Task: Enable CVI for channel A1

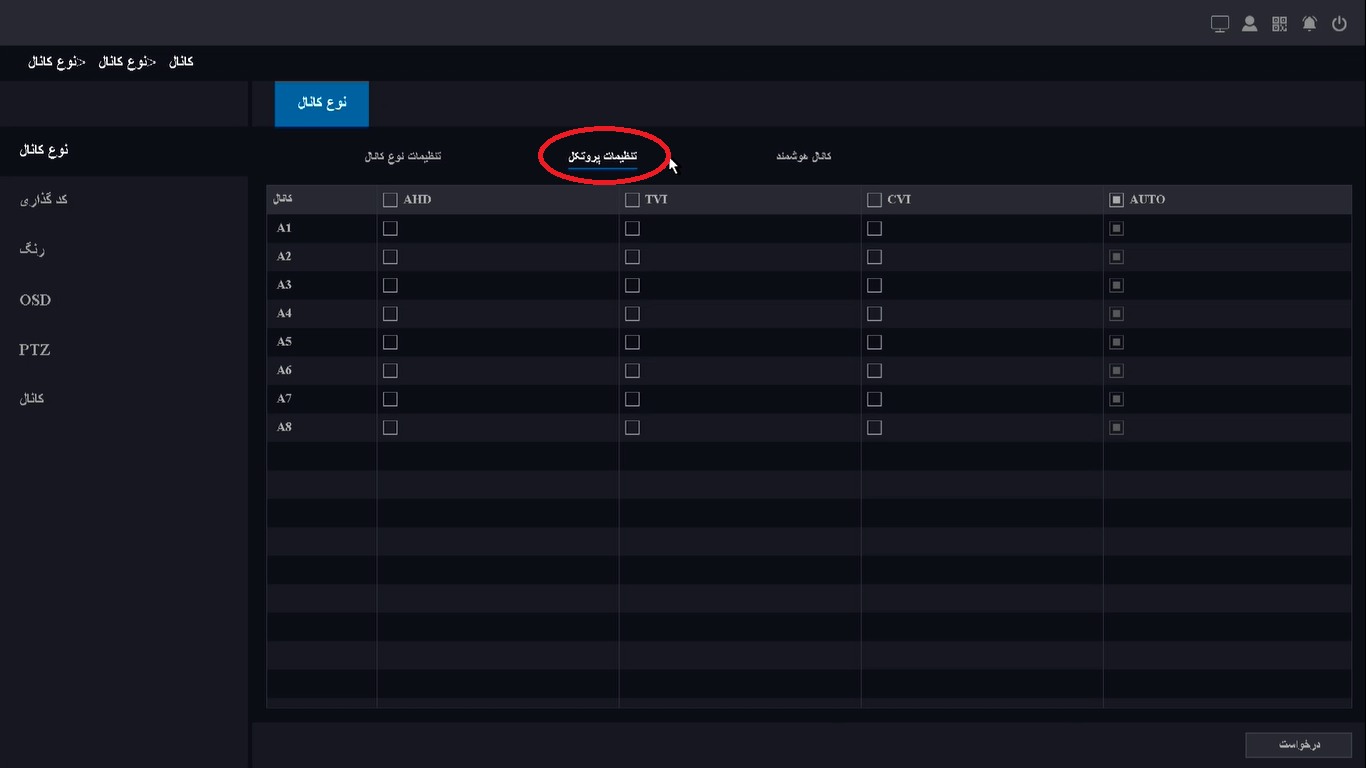Action: click(x=874, y=228)
